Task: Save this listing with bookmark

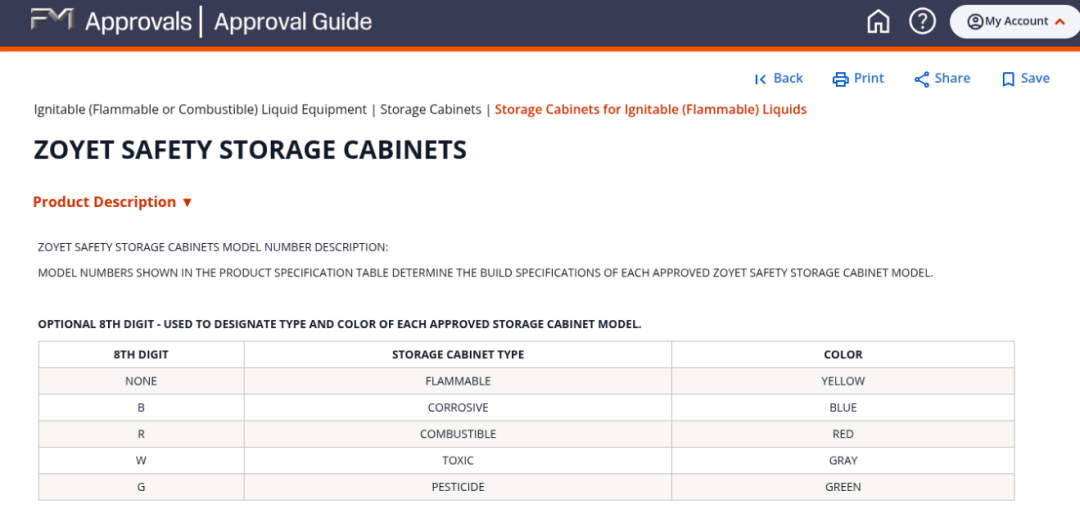Action: point(1026,79)
